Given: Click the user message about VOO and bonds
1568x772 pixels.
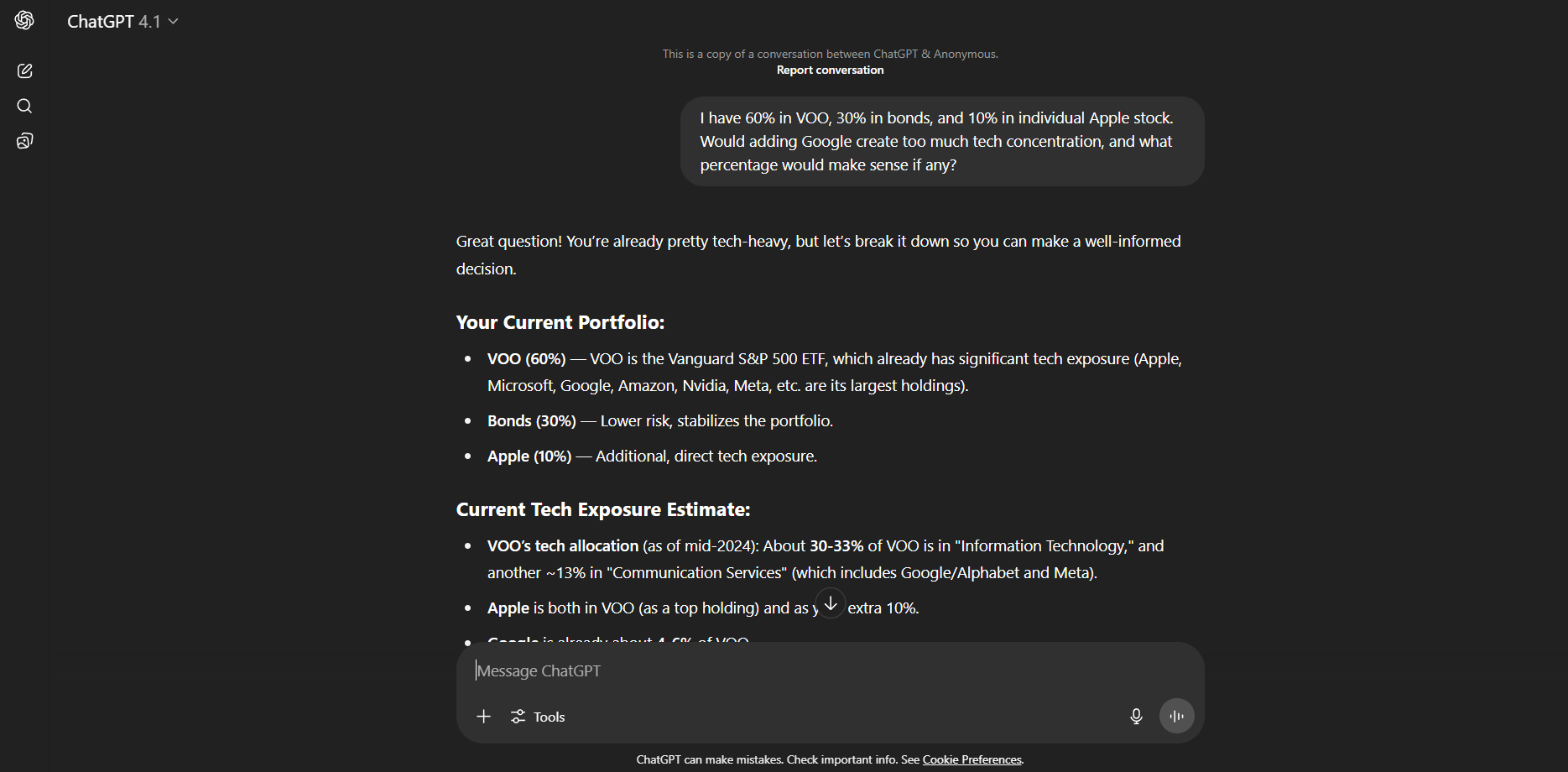Looking at the screenshot, I should [942, 142].
